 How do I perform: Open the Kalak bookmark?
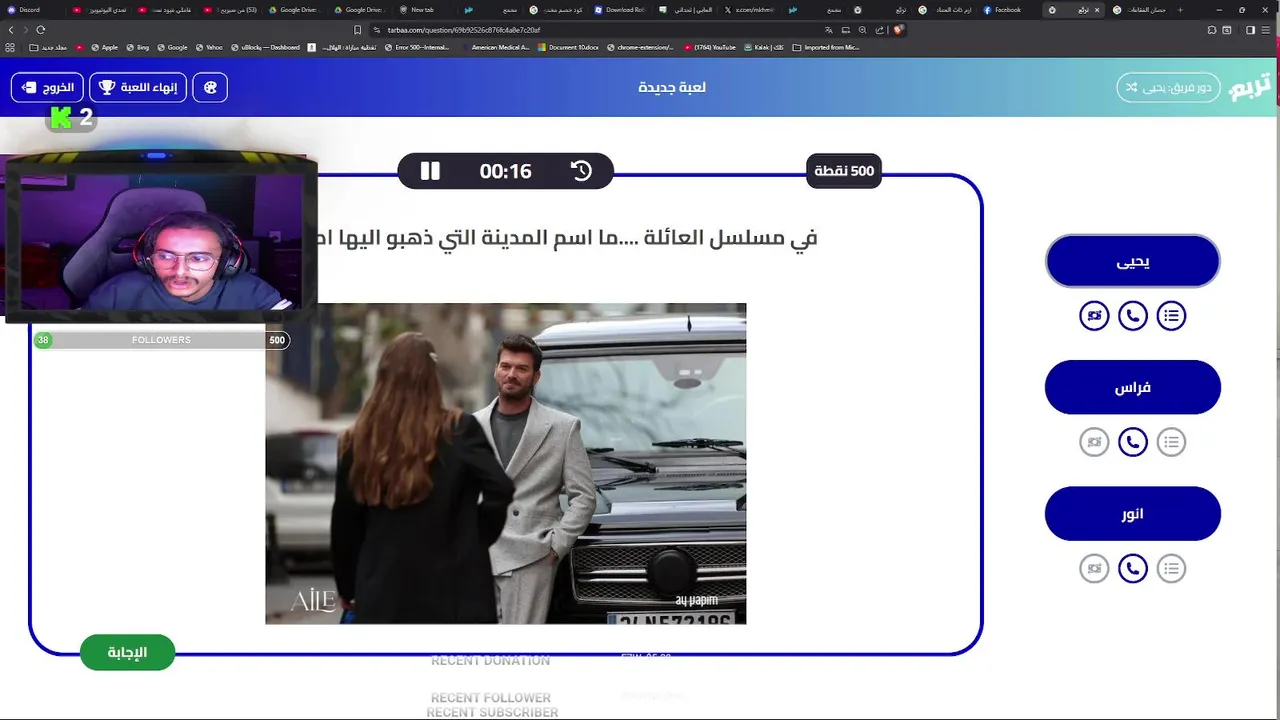pyautogui.click(x=764, y=47)
